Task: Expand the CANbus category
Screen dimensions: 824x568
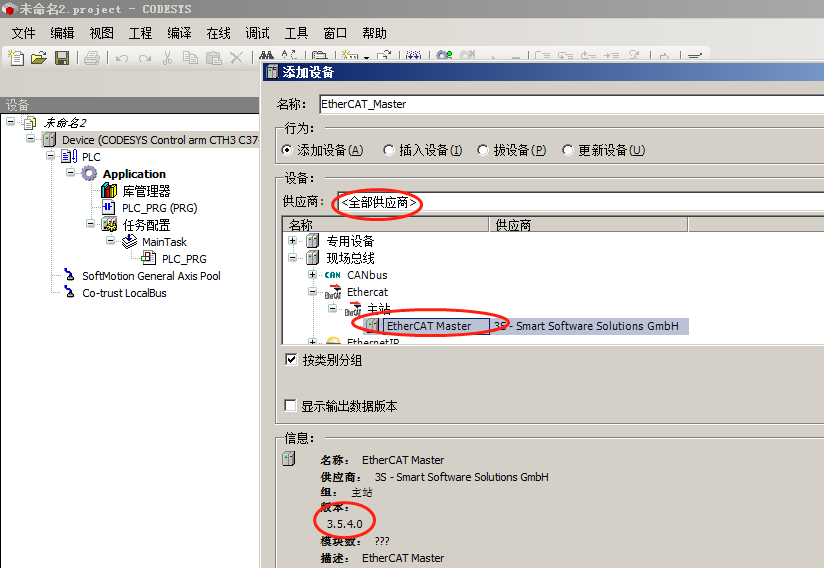Action: click(x=313, y=274)
